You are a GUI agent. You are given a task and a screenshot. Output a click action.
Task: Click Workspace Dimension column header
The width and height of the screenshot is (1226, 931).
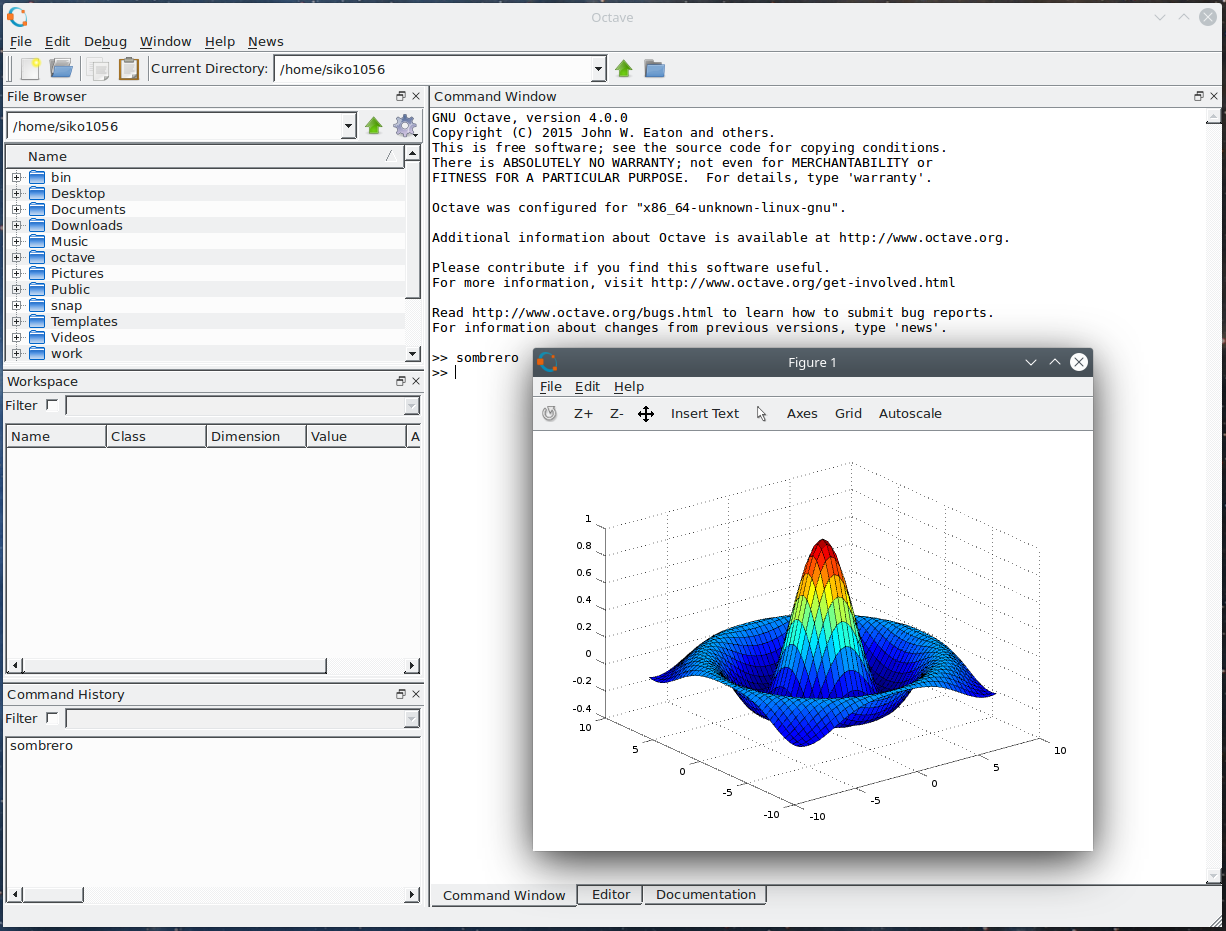[x=256, y=436]
